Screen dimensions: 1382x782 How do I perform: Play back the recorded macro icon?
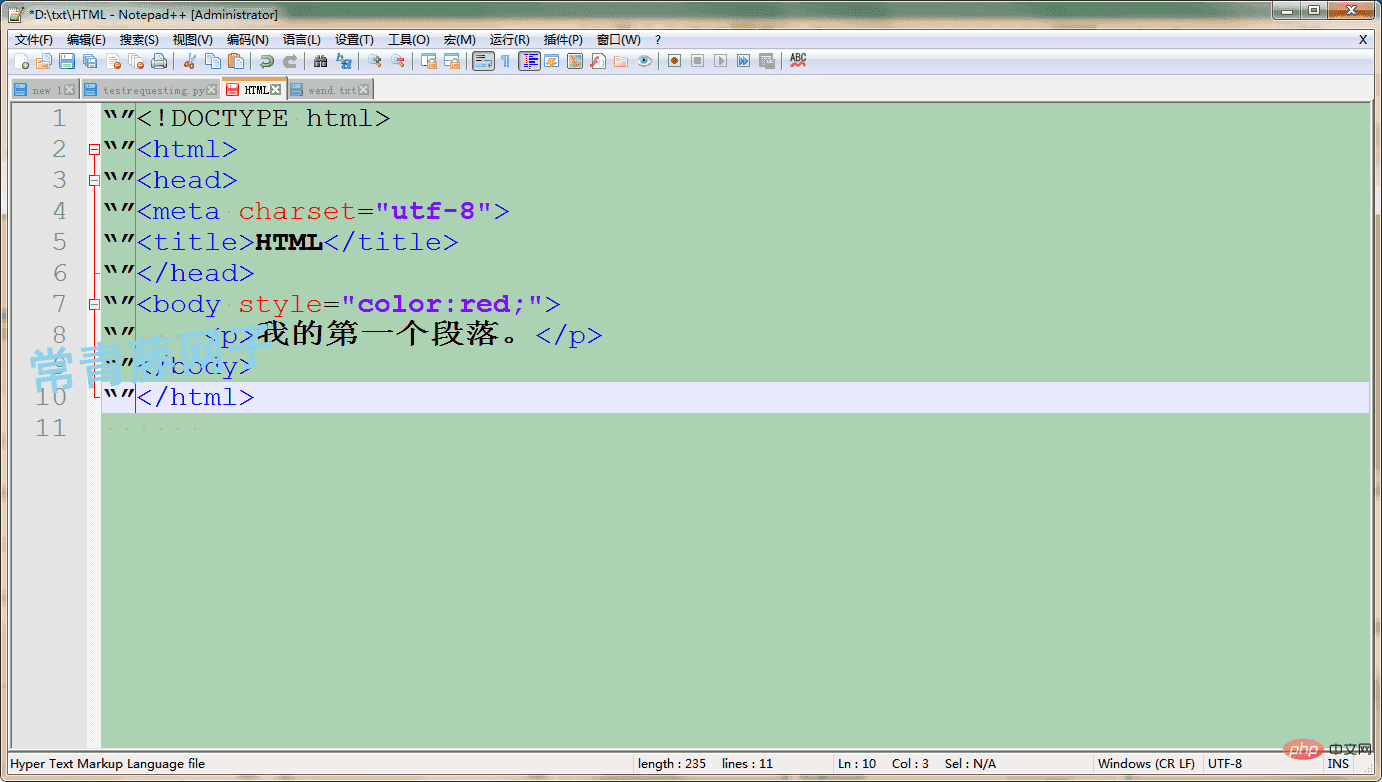click(720, 61)
